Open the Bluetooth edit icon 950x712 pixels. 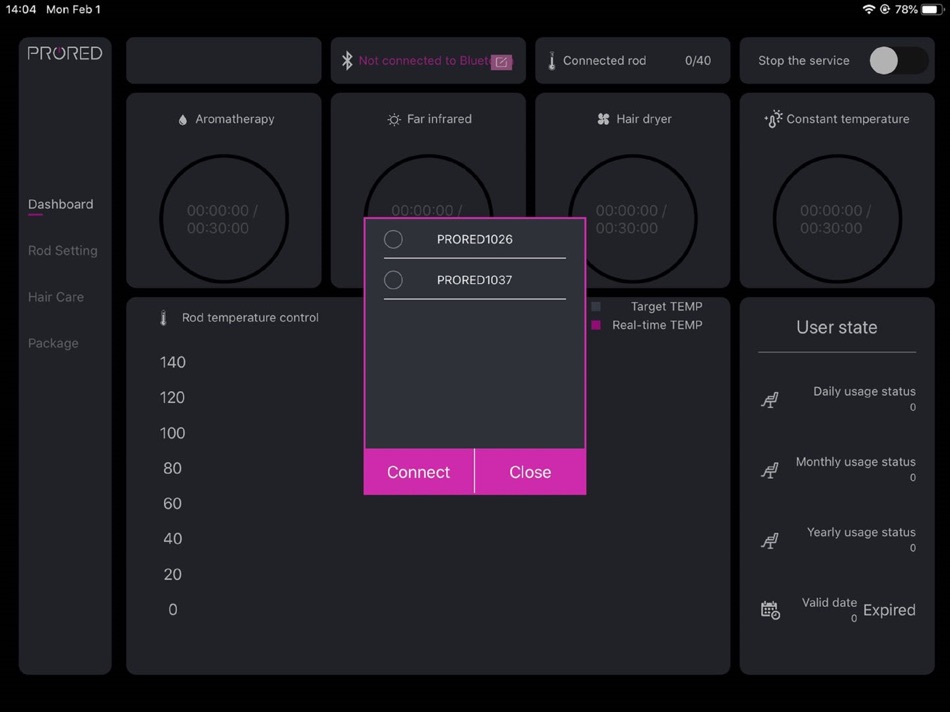(502, 62)
